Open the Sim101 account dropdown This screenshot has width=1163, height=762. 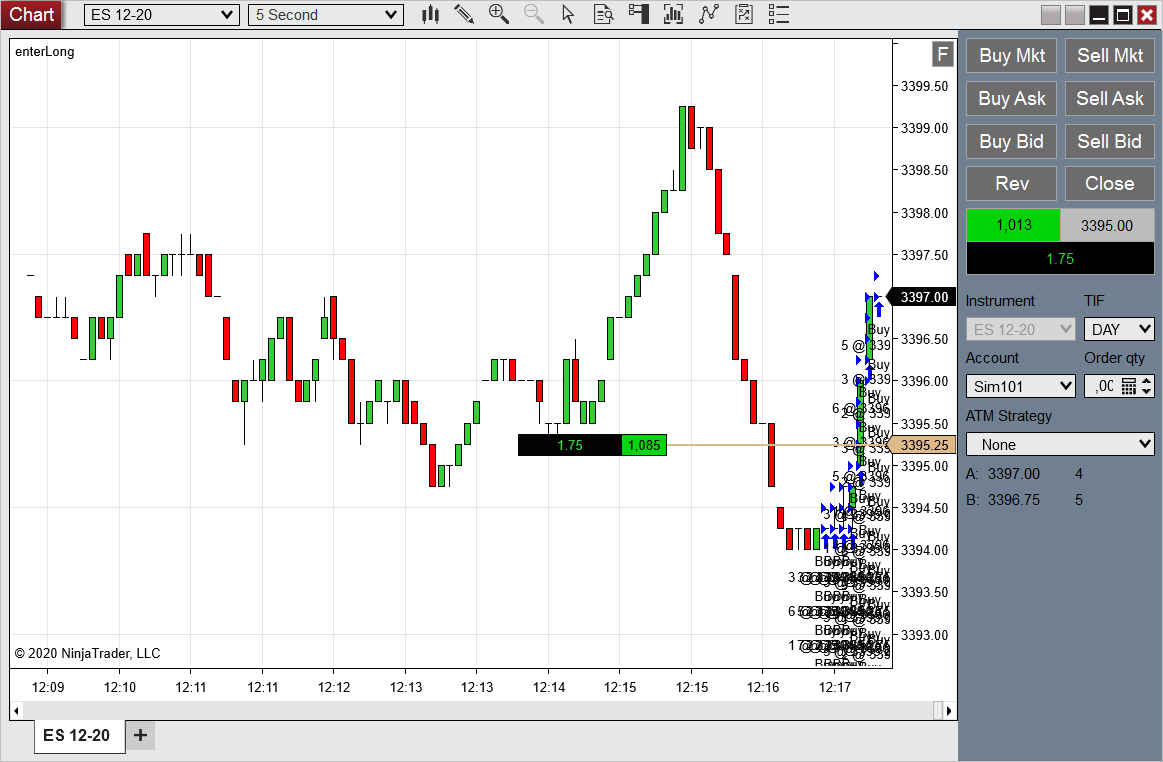point(1021,387)
